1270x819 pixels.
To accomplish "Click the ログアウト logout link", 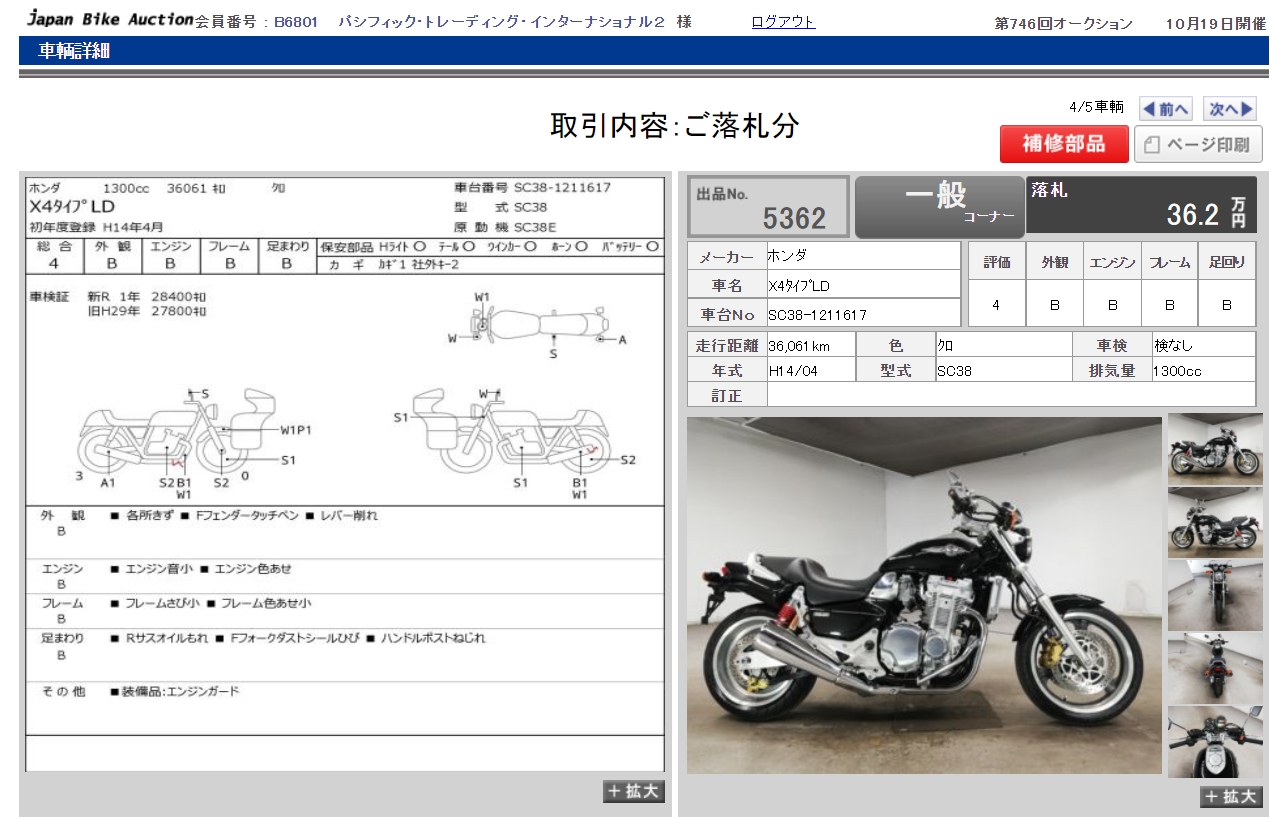I will (x=783, y=22).
